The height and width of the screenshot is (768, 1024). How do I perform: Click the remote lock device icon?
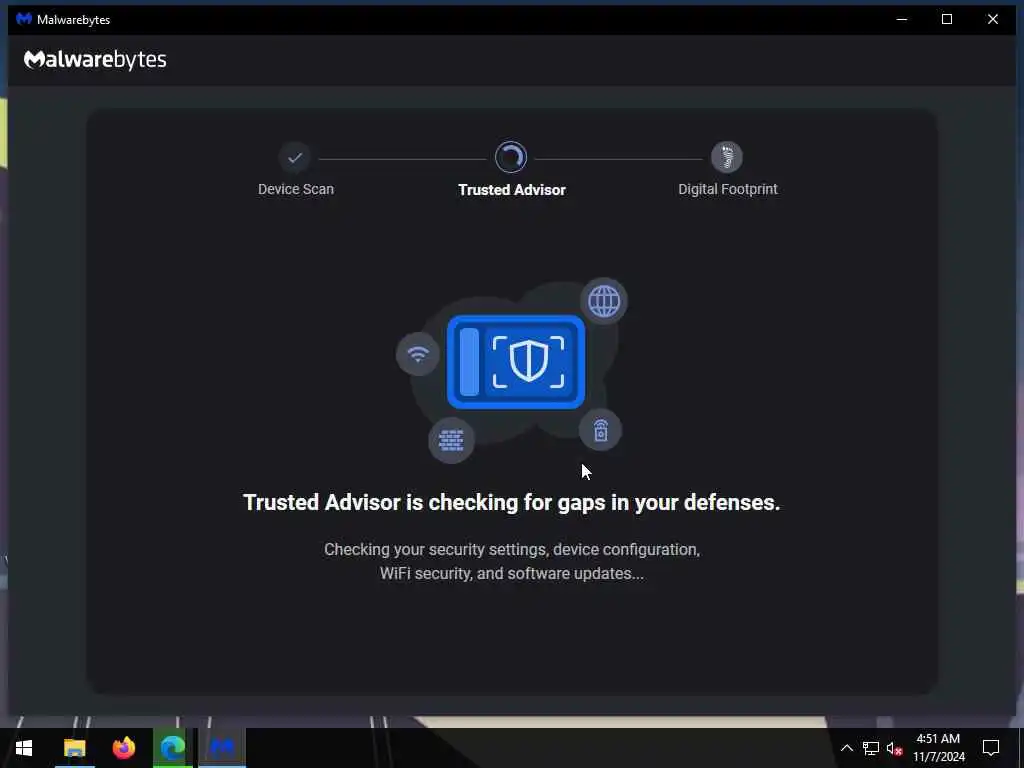pyautogui.click(x=601, y=430)
